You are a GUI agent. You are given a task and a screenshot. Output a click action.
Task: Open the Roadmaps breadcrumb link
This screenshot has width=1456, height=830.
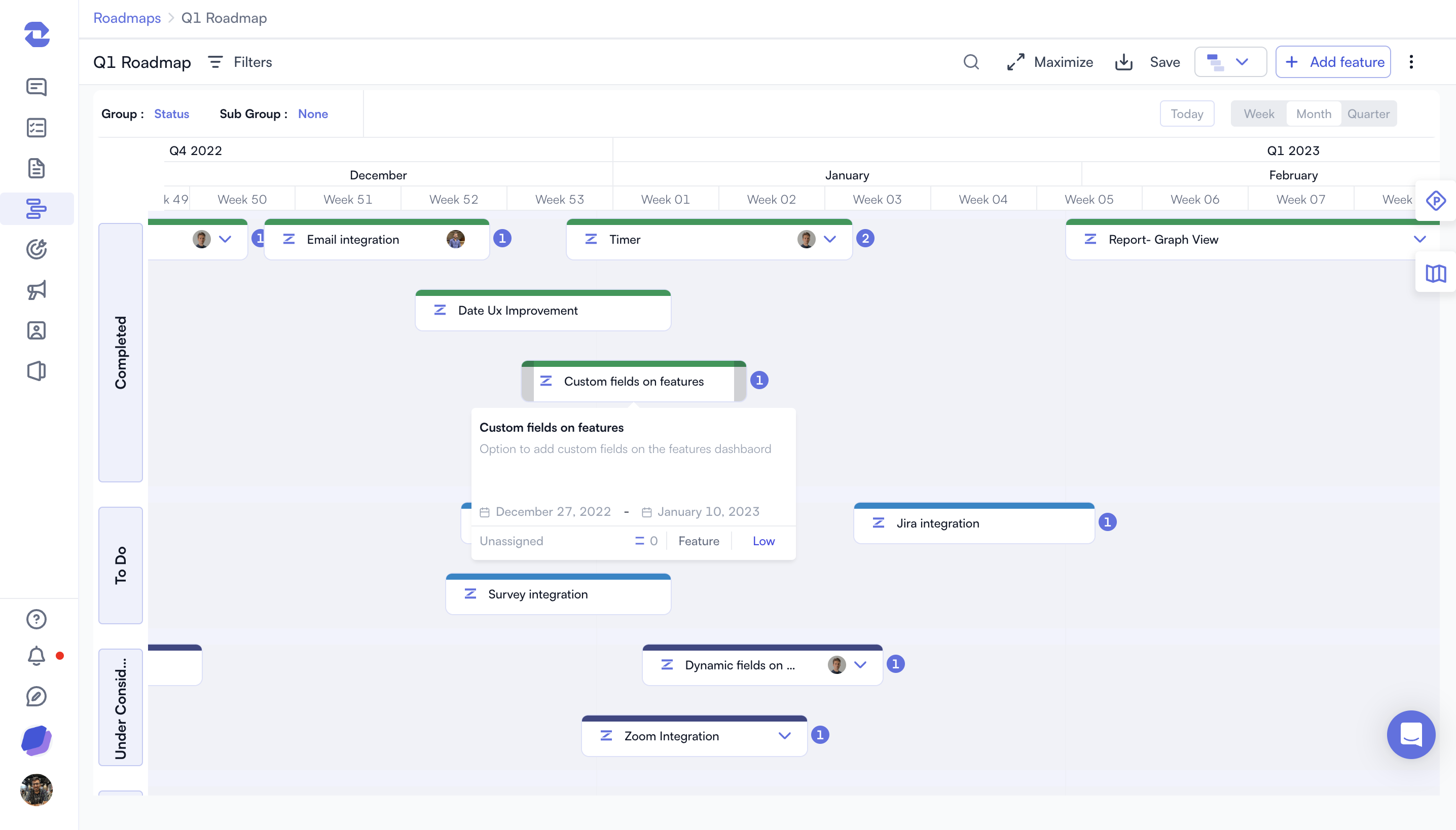[127, 18]
